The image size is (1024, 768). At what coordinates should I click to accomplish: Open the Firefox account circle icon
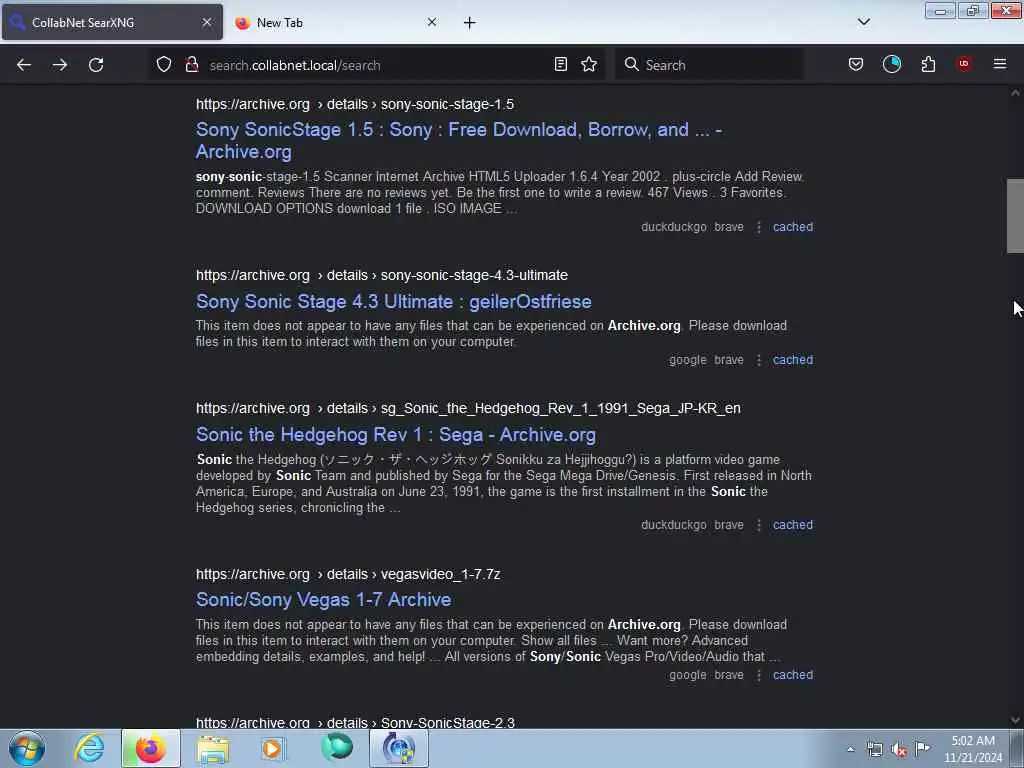pos(891,64)
